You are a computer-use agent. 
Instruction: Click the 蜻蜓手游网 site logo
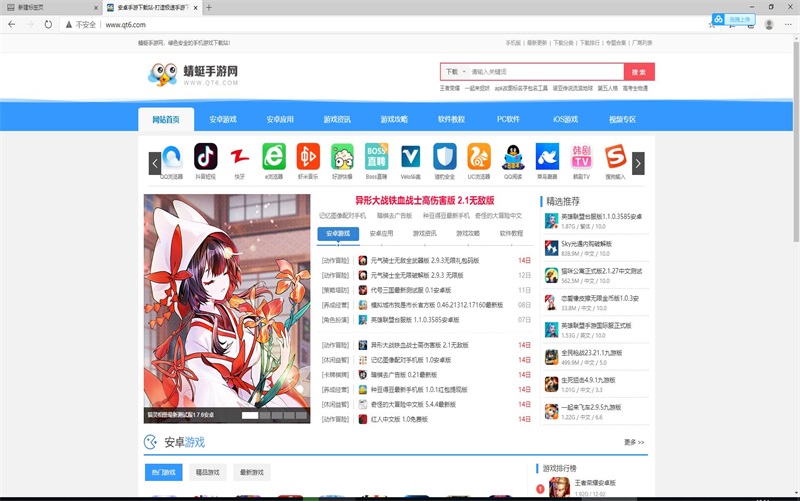click(x=193, y=74)
